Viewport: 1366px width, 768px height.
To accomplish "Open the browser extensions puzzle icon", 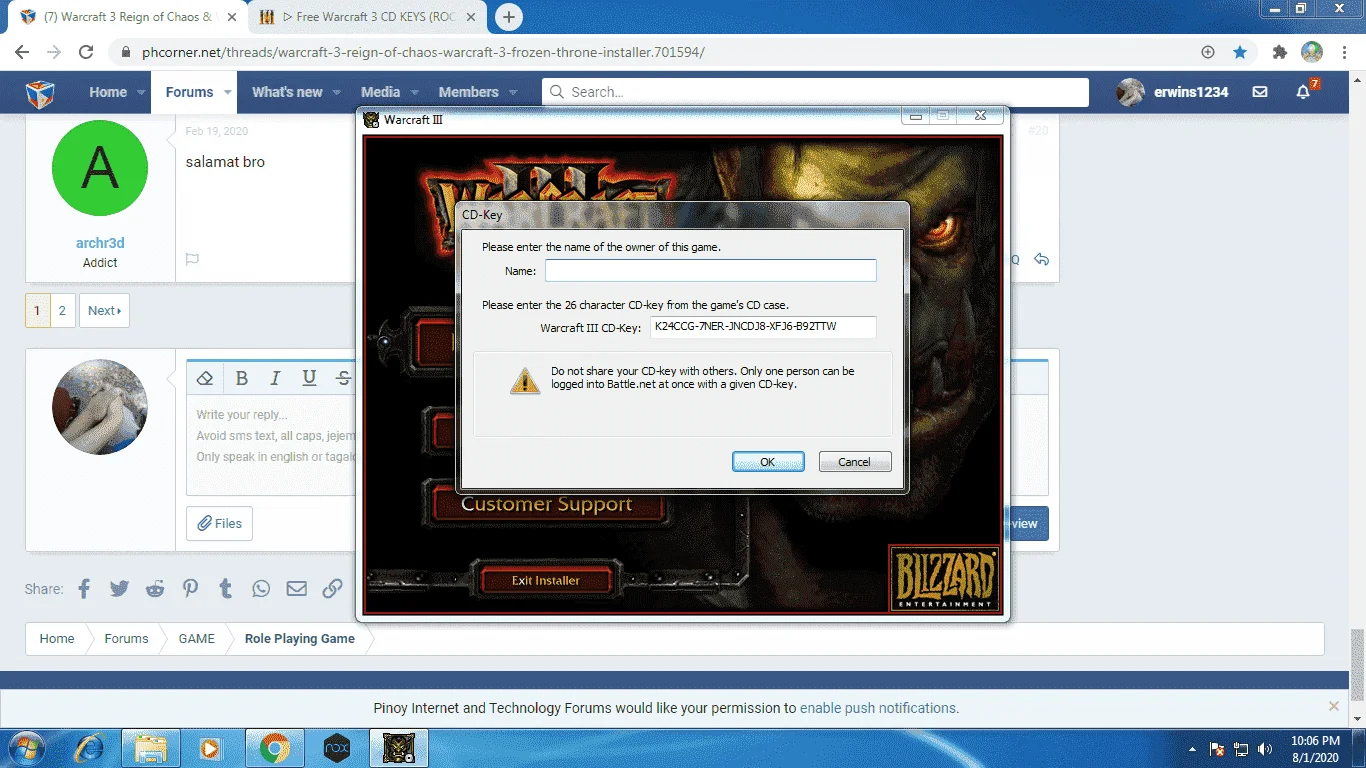I will point(1279,52).
